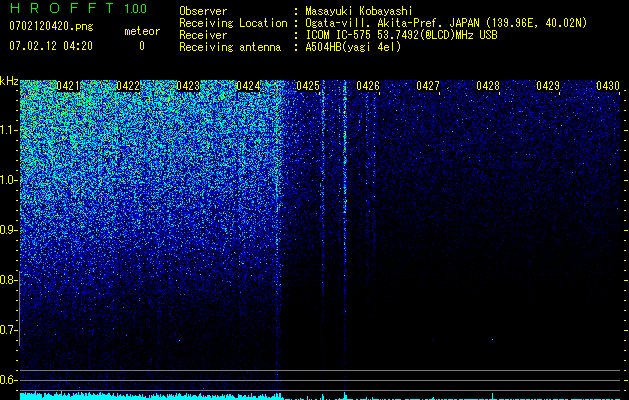
Task: Click the 0.9 kHz frequency label
Action: coord(8,230)
